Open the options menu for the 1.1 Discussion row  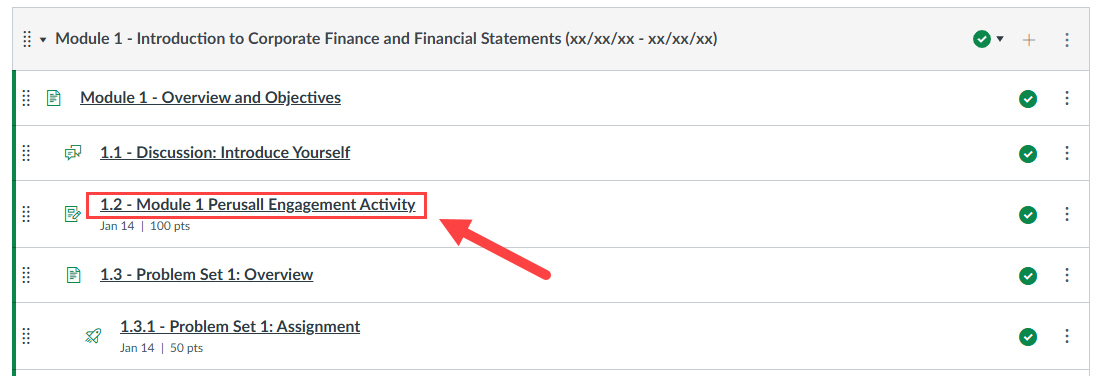[1067, 153]
